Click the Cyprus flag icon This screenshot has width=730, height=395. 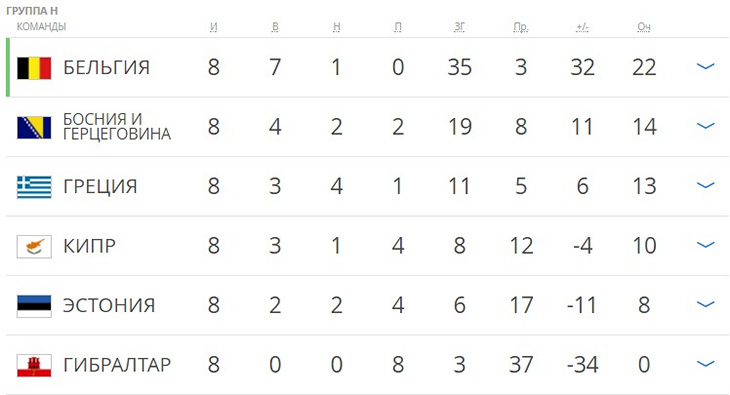(x=34, y=247)
